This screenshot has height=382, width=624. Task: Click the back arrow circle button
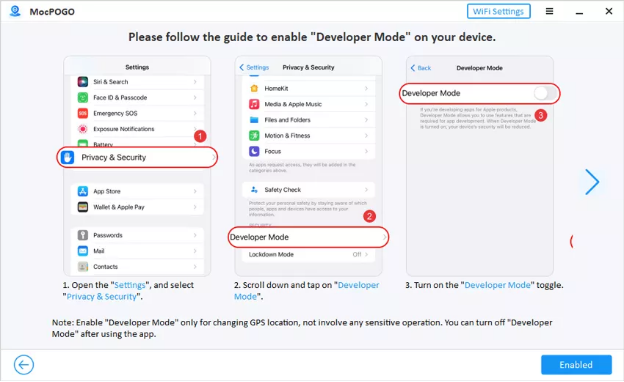[24, 364]
